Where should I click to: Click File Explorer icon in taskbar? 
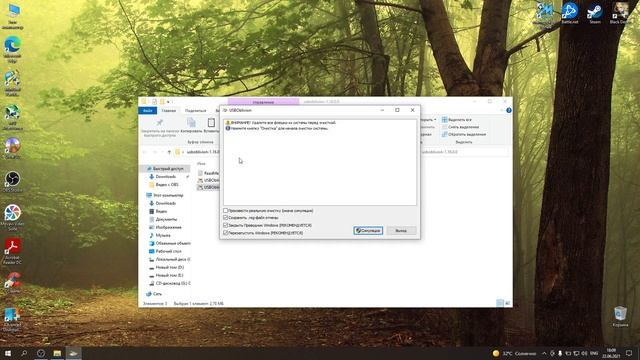[57, 353]
